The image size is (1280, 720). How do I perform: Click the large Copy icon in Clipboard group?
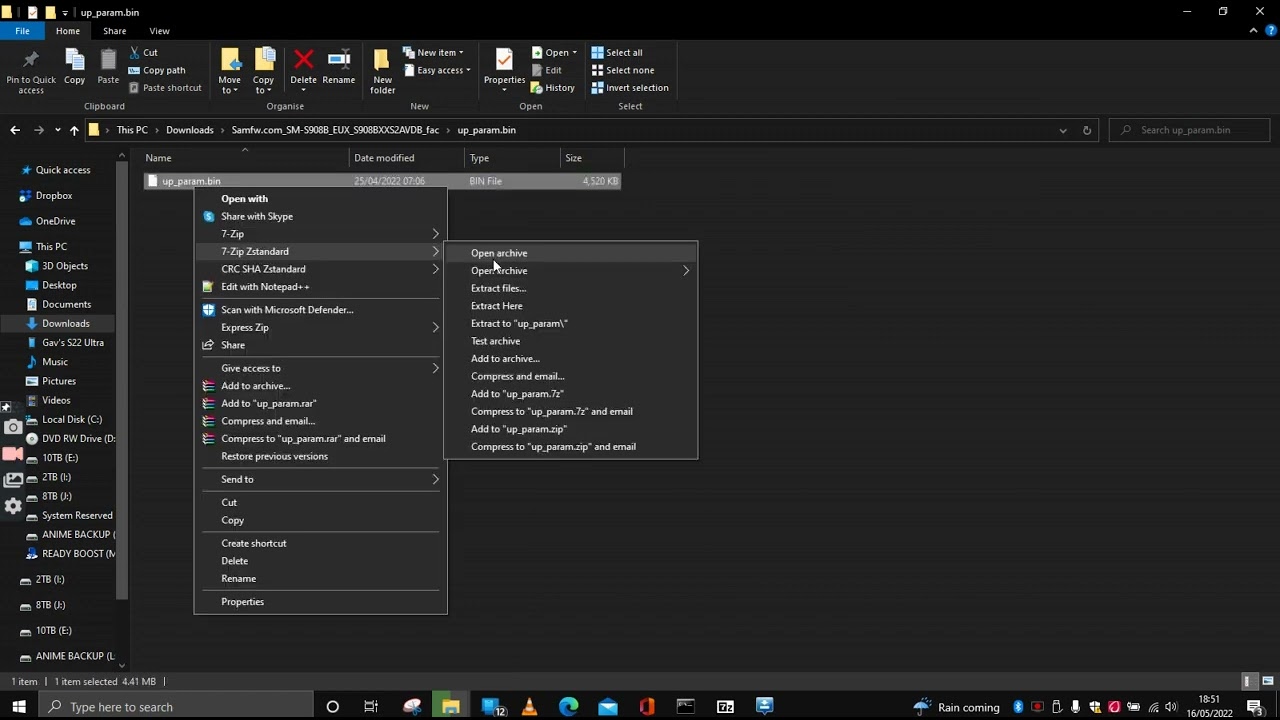coord(74,66)
